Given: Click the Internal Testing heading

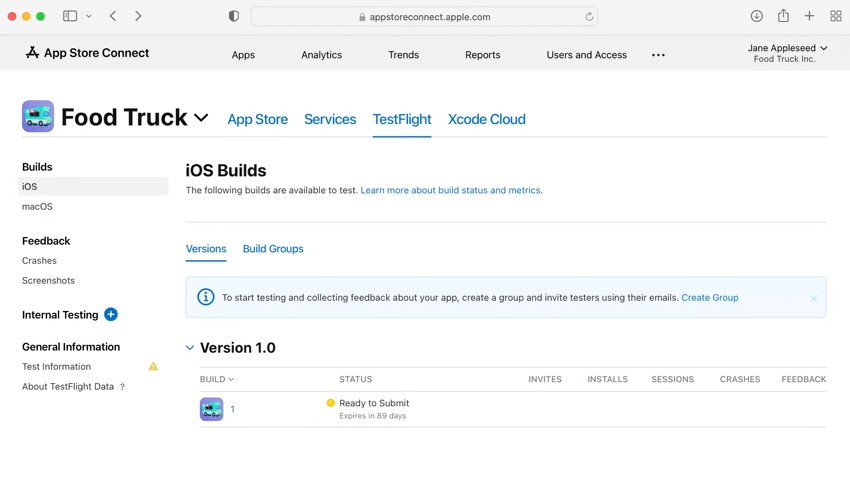Looking at the screenshot, I should pos(60,315).
